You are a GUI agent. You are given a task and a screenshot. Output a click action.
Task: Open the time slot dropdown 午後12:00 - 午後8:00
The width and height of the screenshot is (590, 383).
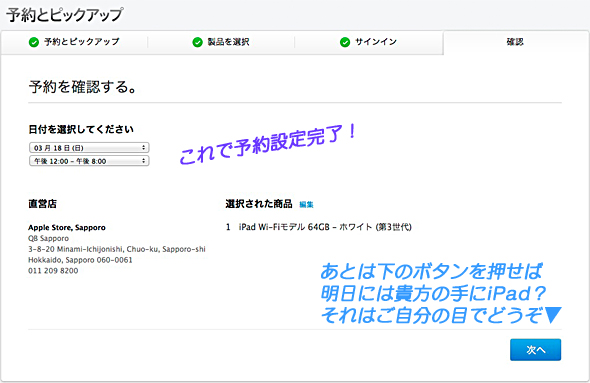click(x=89, y=161)
